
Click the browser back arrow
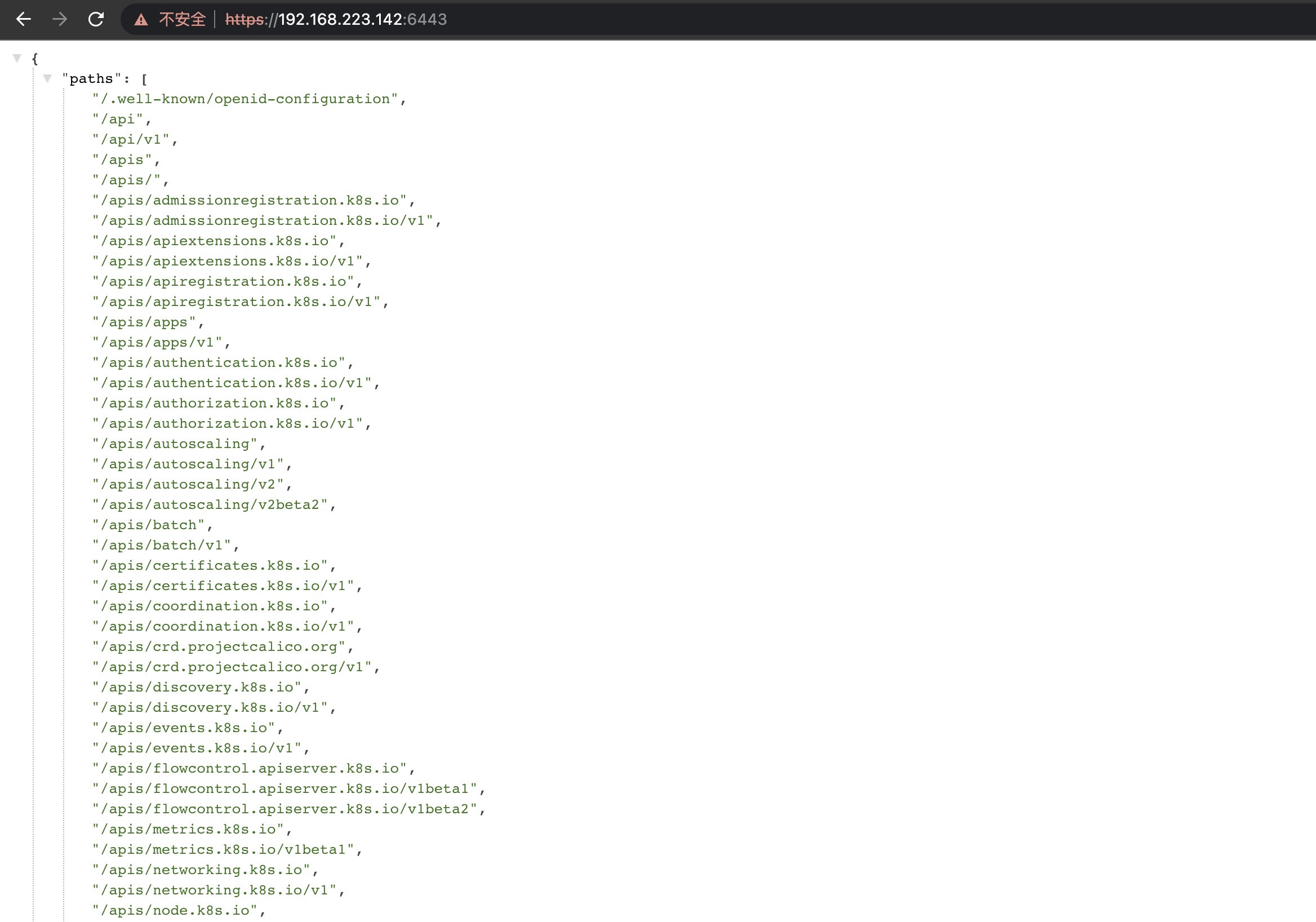pos(24,19)
